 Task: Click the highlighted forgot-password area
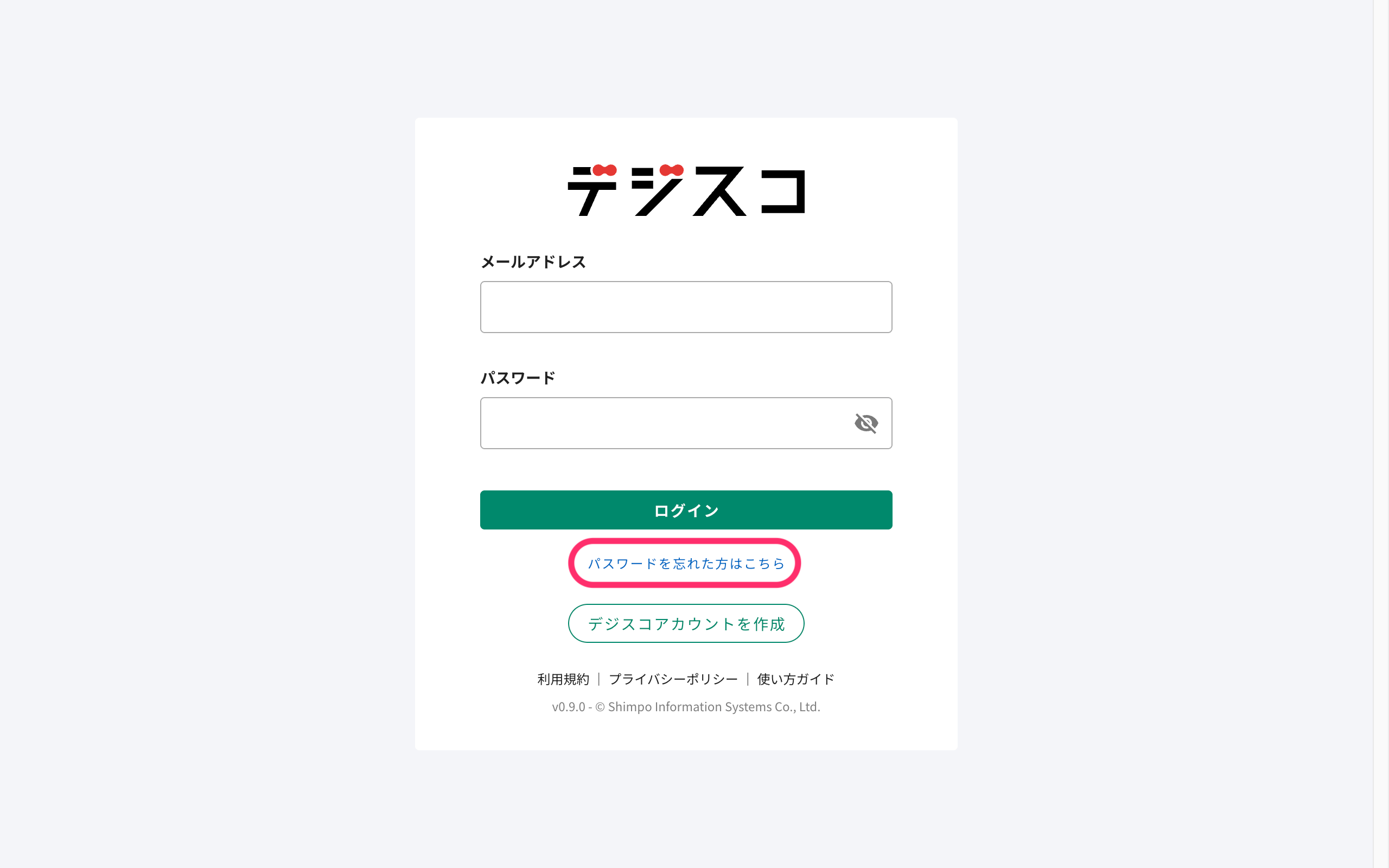pyautogui.click(x=685, y=563)
